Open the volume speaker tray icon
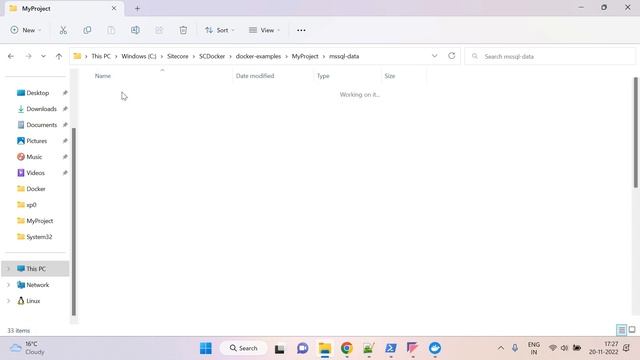Viewport: 640px width, 360px height. [564, 348]
